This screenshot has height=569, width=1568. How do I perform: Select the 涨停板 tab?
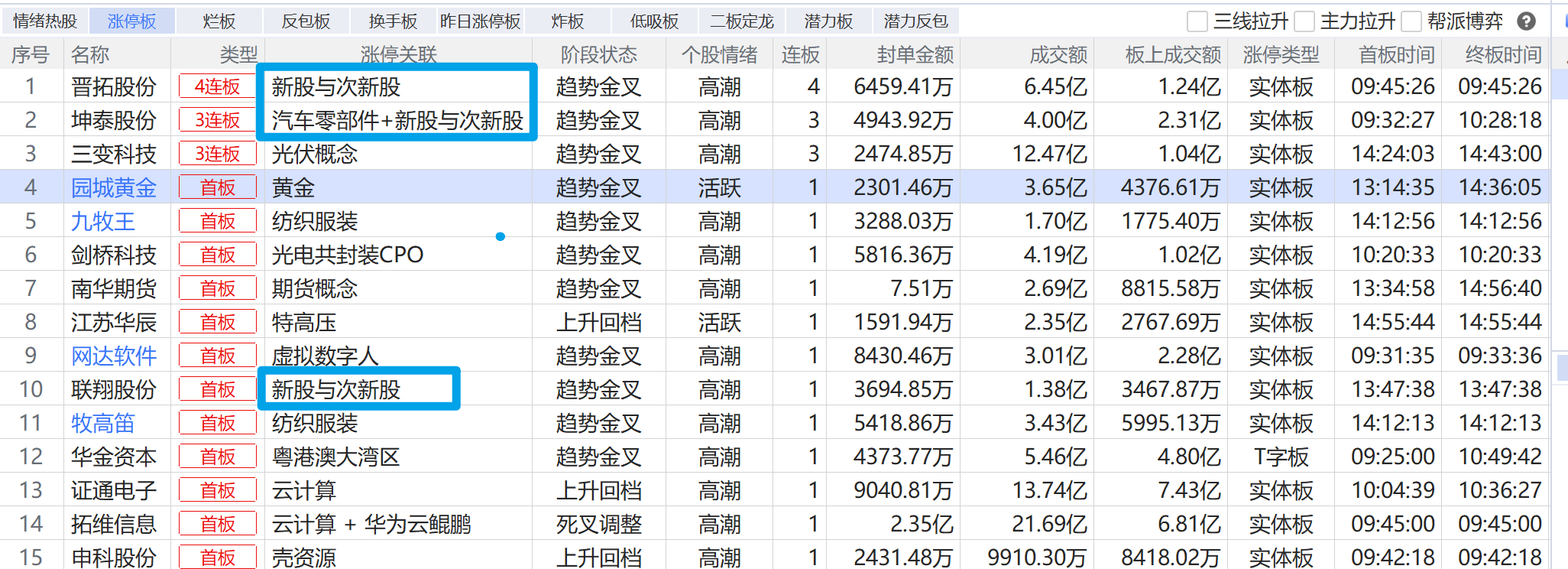(x=132, y=21)
